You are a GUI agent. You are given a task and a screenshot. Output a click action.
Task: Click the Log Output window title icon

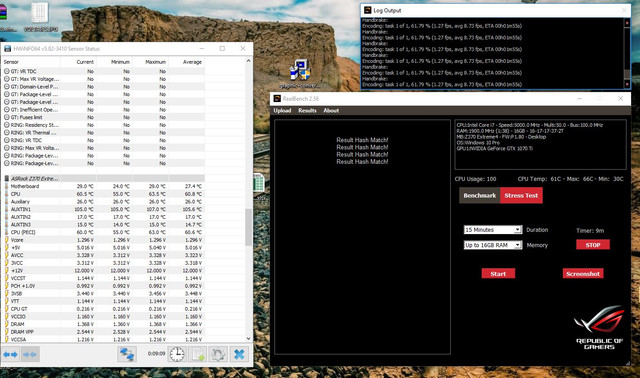coord(367,10)
